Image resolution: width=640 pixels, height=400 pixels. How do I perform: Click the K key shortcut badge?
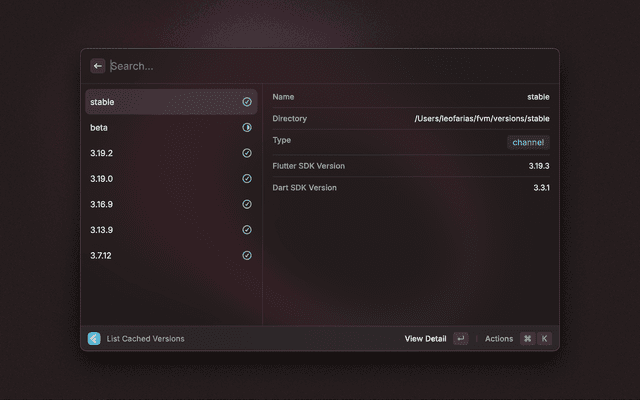point(545,339)
